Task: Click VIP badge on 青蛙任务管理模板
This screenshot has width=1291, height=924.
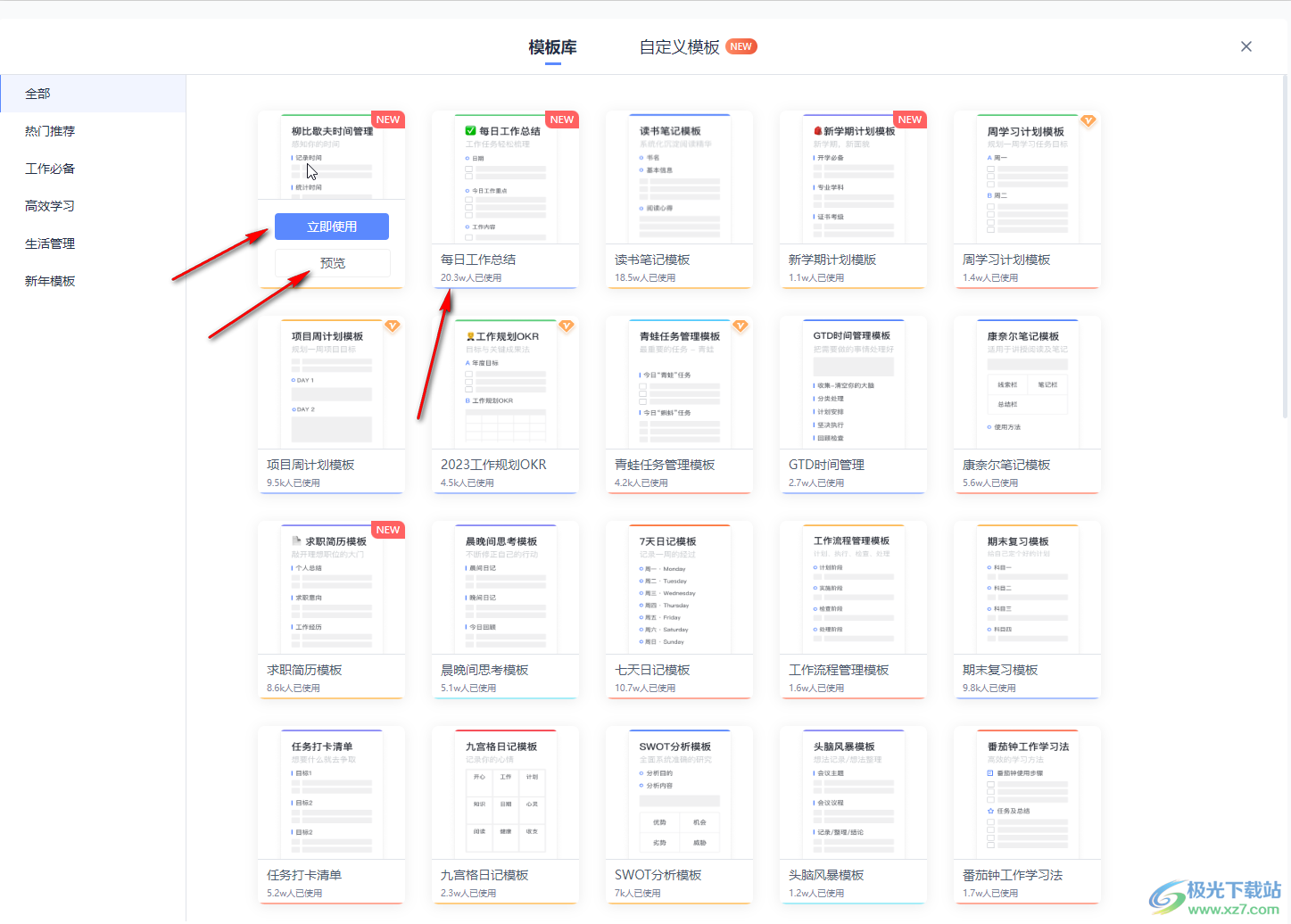Action: coord(740,326)
